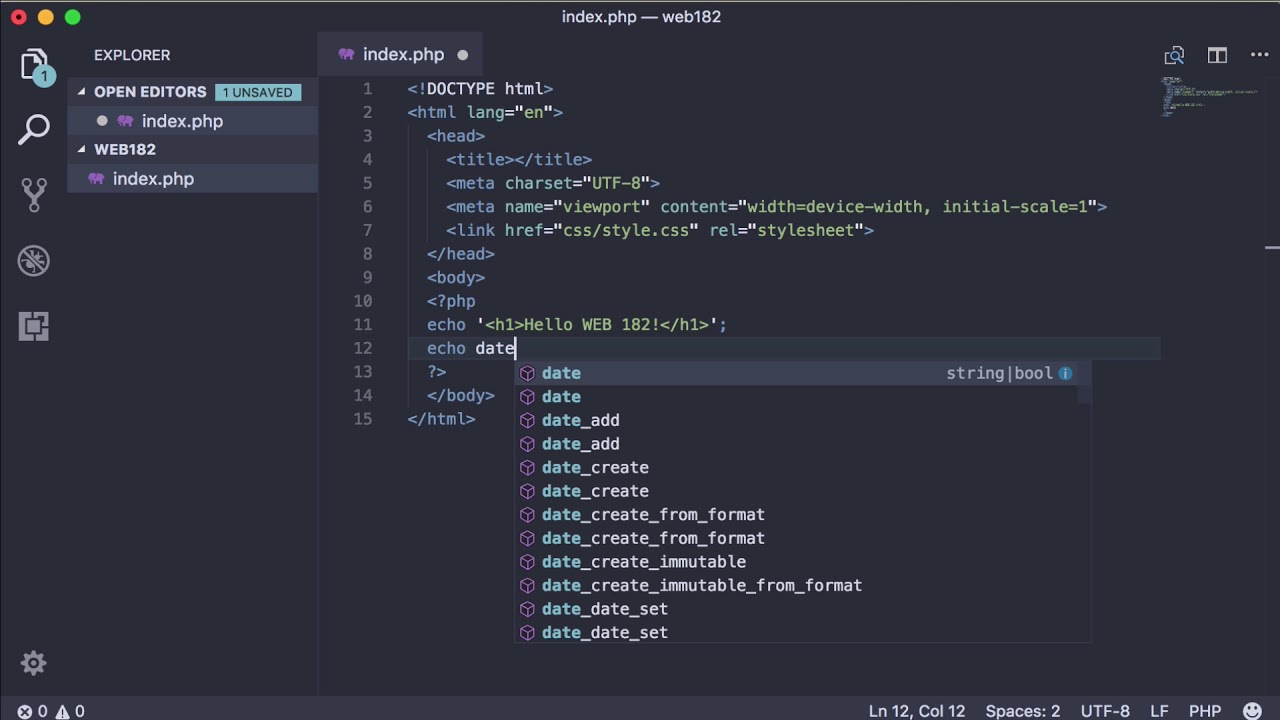Click the Hello WEB 182 echo line
This screenshot has height=720, width=1280.
(577, 325)
